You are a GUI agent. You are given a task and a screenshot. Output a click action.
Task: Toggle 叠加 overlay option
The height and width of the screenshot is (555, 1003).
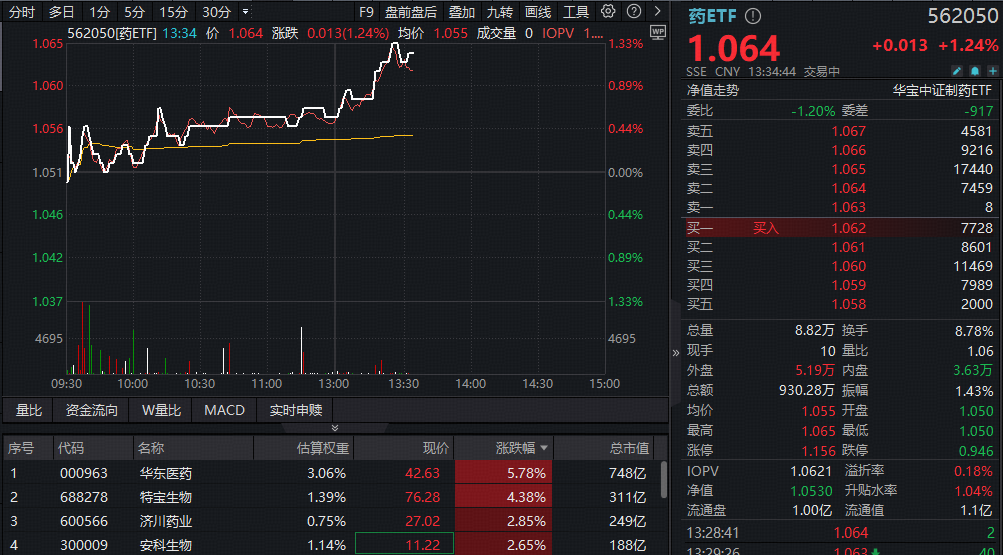[x=461, y=12]
